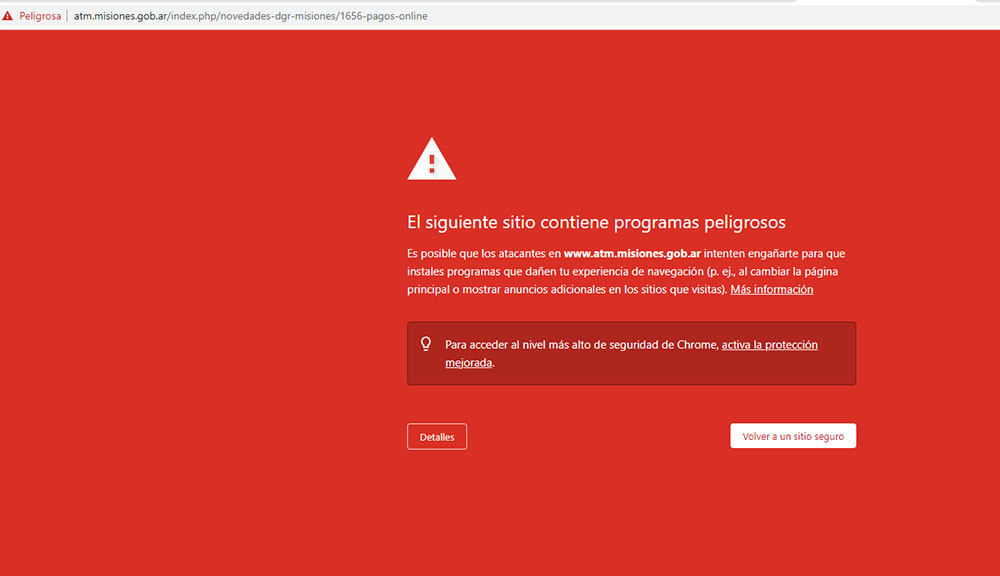This screenshot has height=576, width=1000.
Task: Follow the activa la protección link
Action: coord(769,345)
